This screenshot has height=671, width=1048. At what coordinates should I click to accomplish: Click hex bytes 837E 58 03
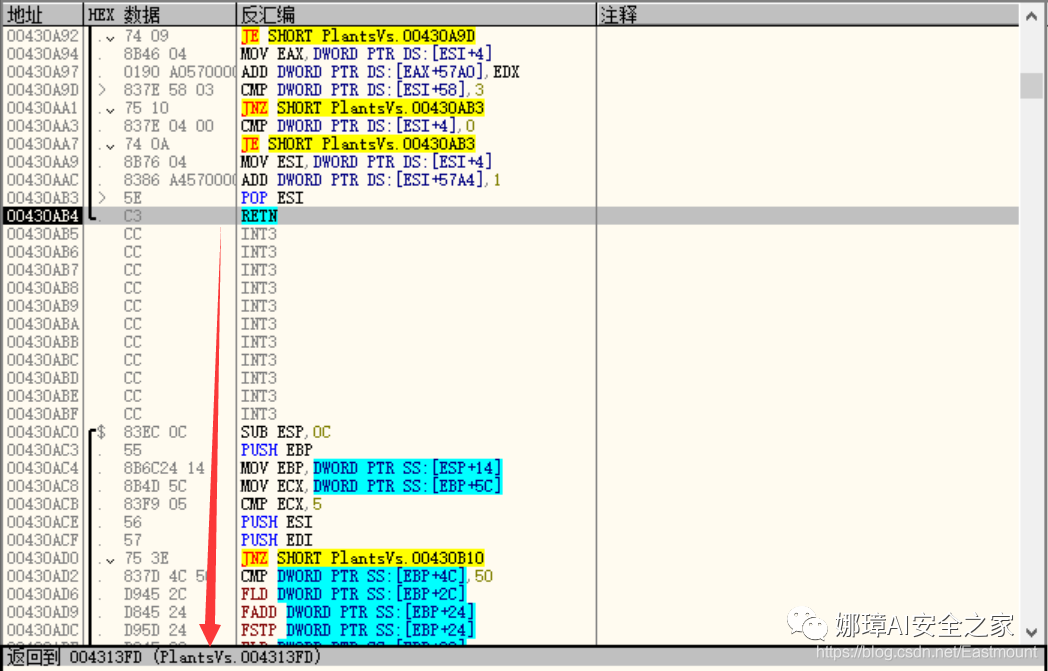168,90
